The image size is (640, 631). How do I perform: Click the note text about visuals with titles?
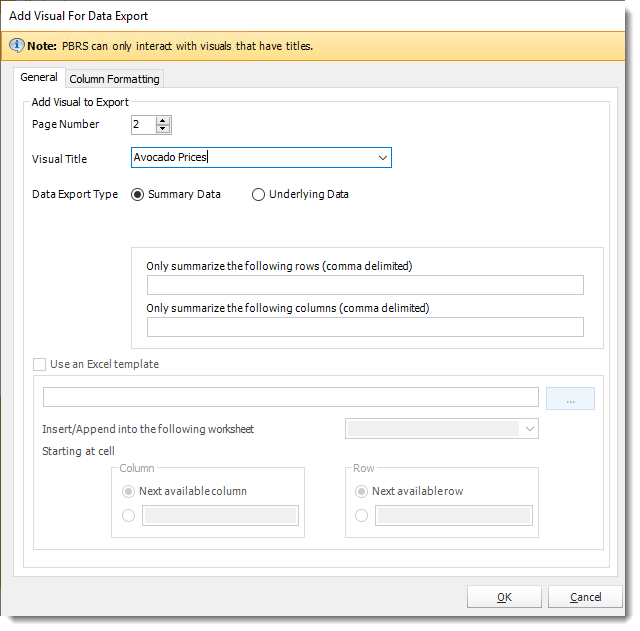point(187,46)
